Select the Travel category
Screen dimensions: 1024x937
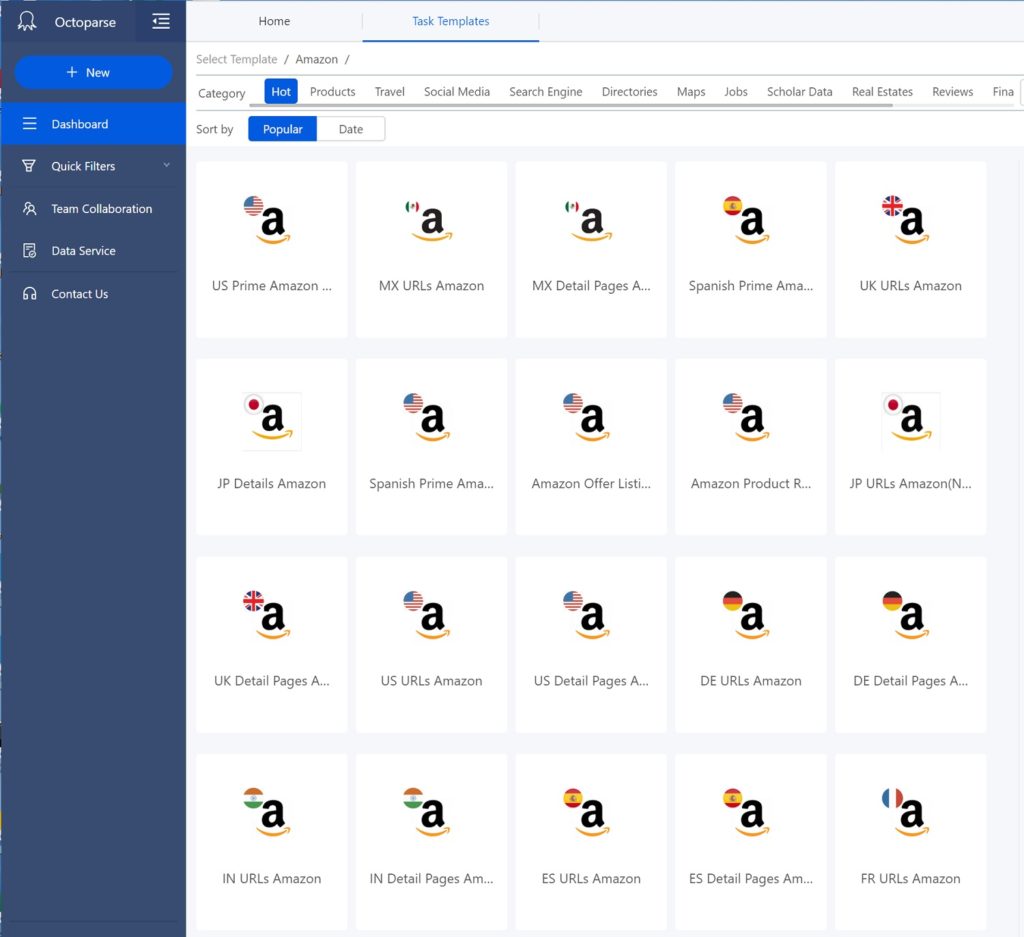[390, 91]
